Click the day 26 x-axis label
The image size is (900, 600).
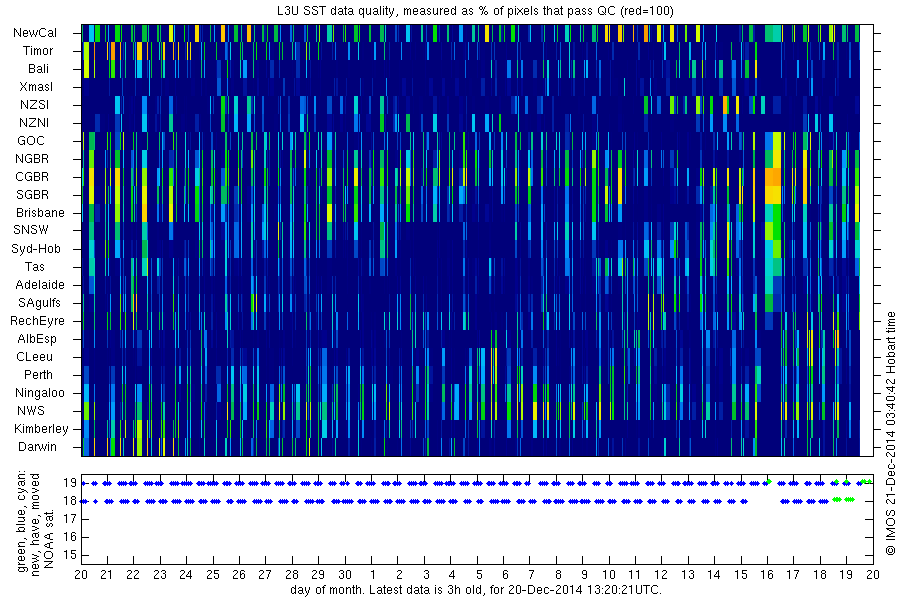click(x=239, y=574)
